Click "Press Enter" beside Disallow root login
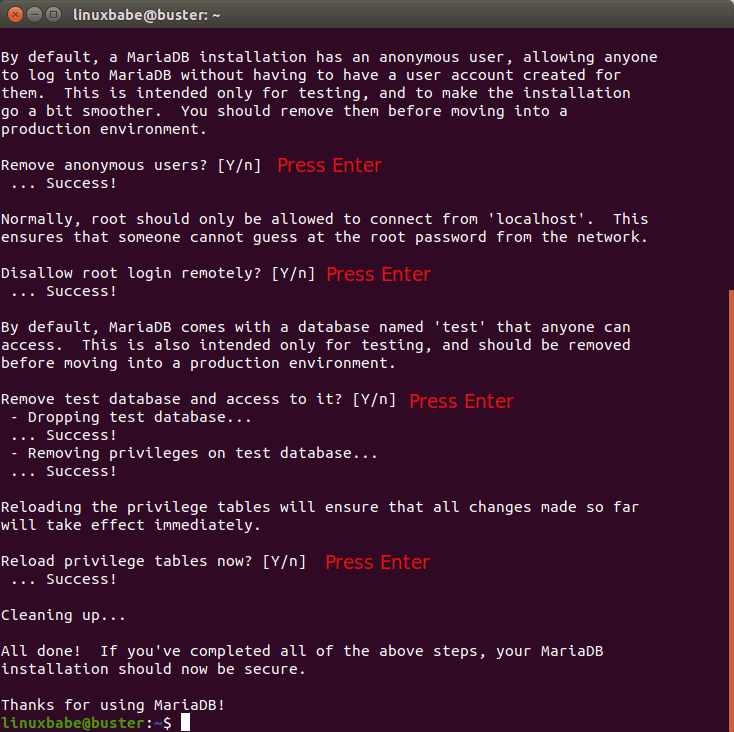 tap(378, 274)
